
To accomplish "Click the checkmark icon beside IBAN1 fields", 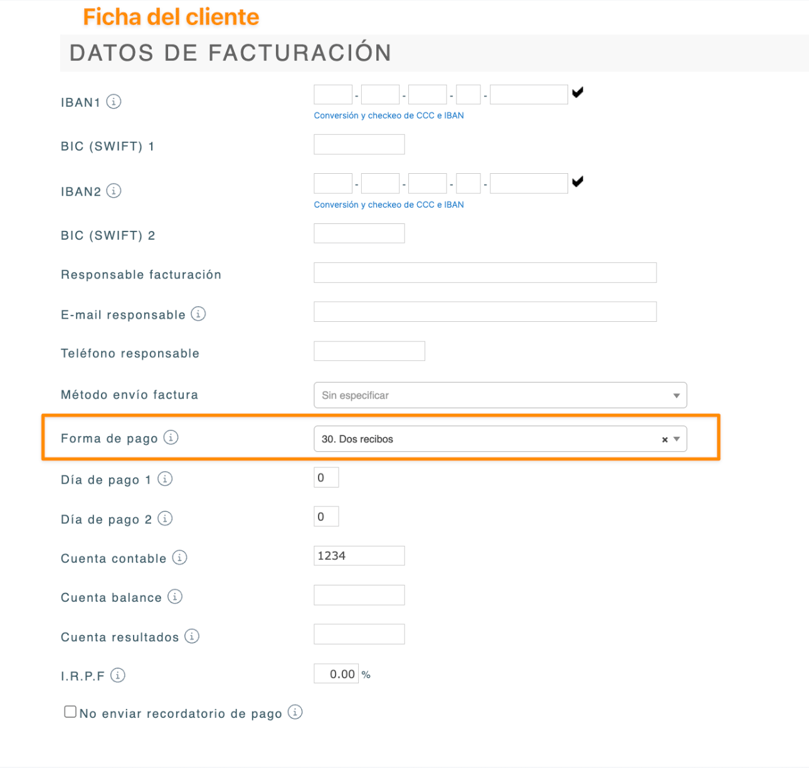I will pyautogui.click(x=577, y=93).
